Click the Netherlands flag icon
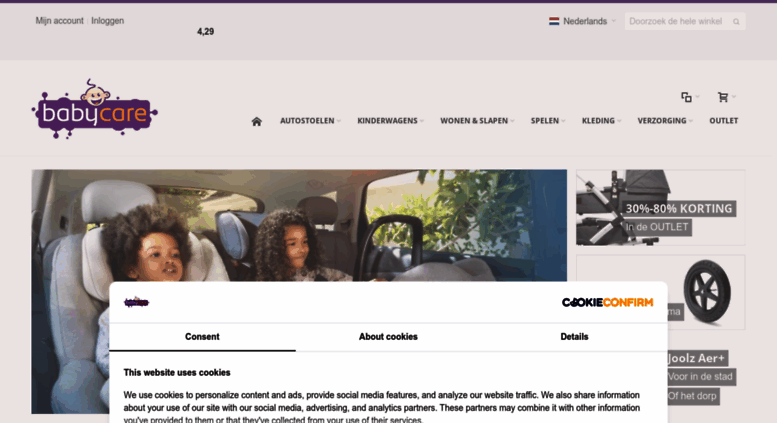 click(x=554, y=21)
